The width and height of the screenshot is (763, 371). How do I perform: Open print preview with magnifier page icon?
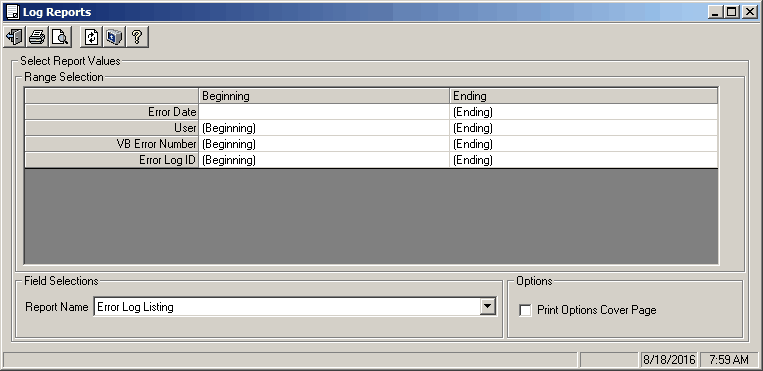[x=60, y=37]
